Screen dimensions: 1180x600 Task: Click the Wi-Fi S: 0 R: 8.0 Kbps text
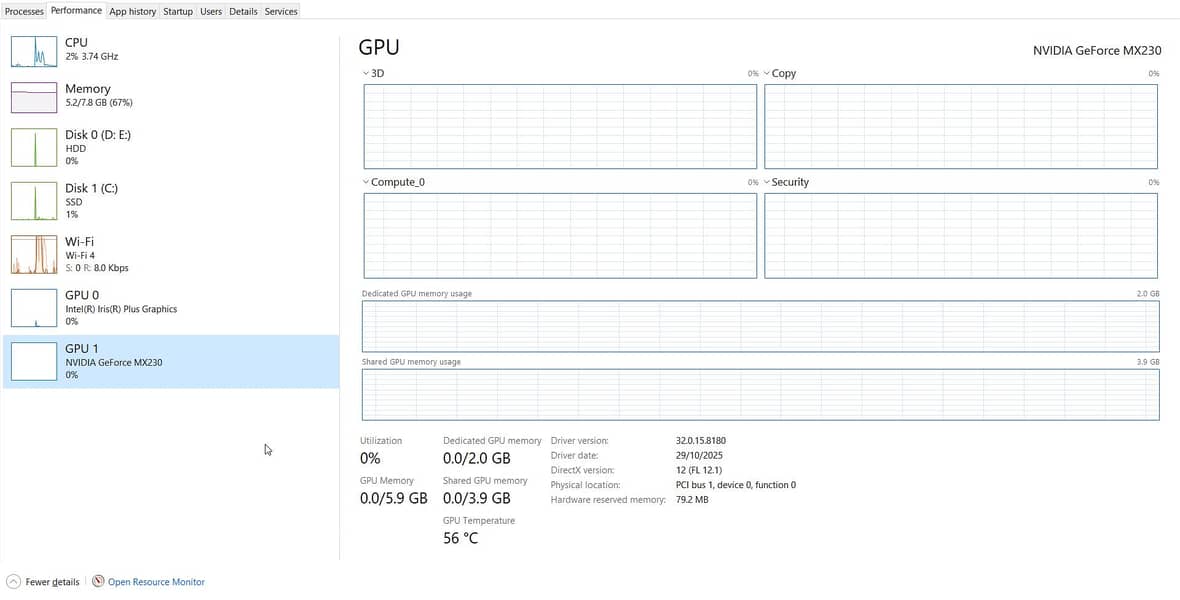click(x=96, y=268)
